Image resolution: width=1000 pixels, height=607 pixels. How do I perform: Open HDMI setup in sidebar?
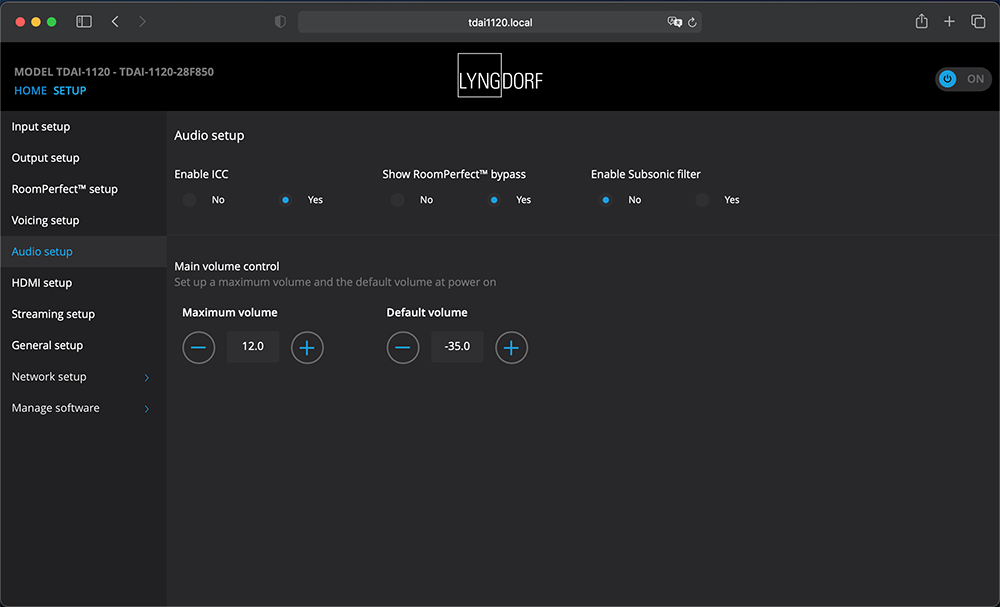pos(83,283)
